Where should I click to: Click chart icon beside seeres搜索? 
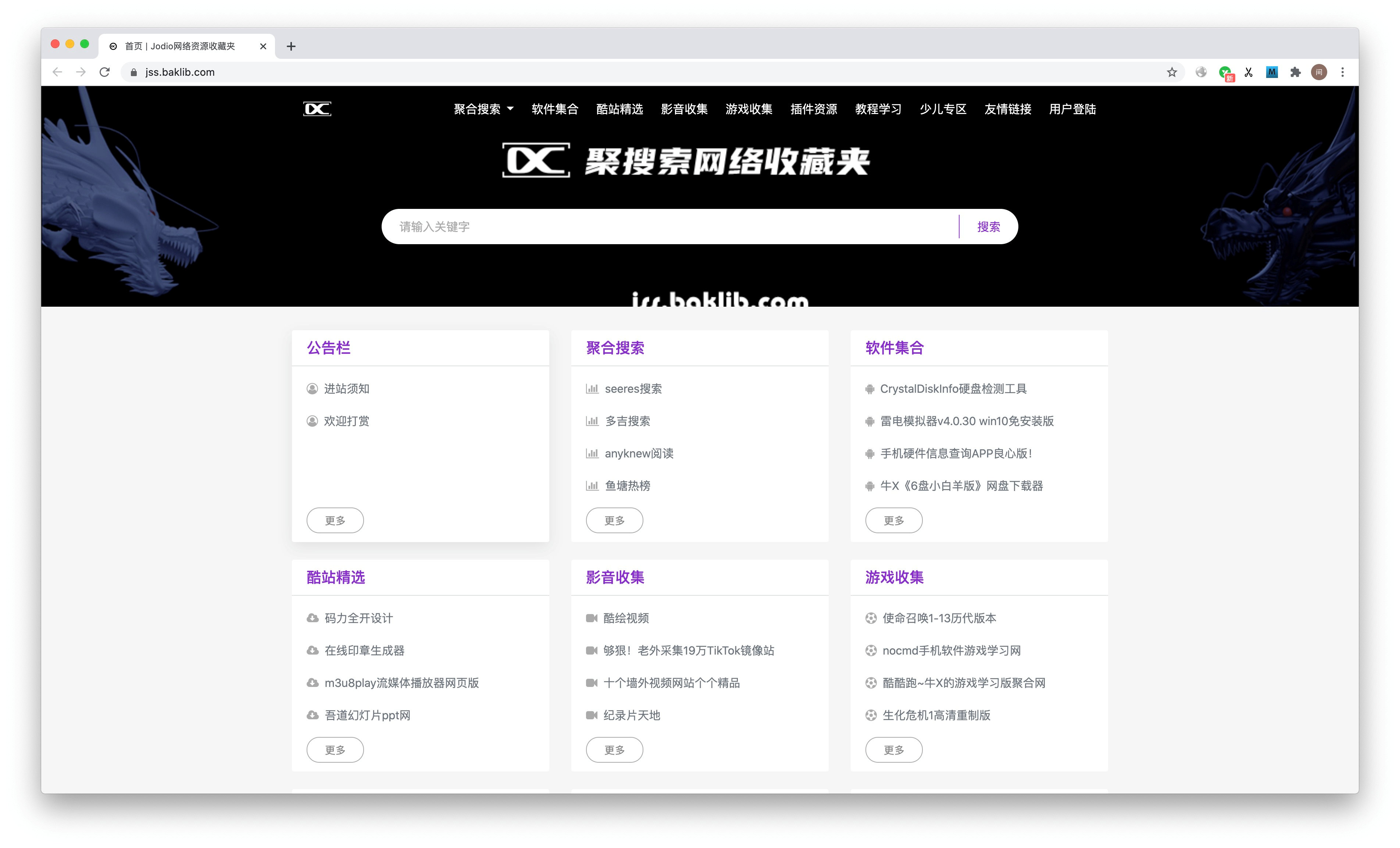point(592,389)
